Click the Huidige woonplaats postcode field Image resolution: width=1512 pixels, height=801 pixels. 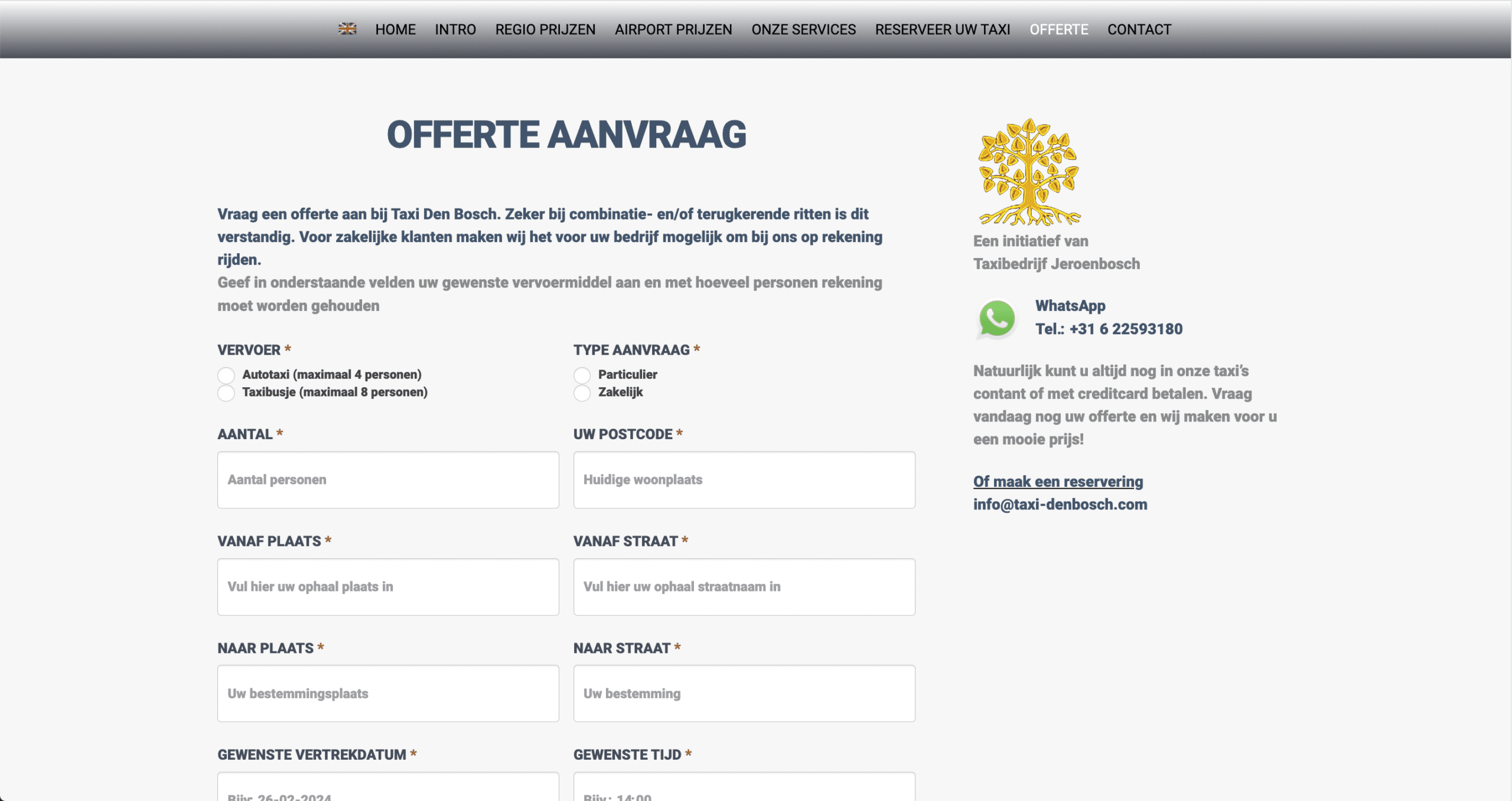point(744,480)
